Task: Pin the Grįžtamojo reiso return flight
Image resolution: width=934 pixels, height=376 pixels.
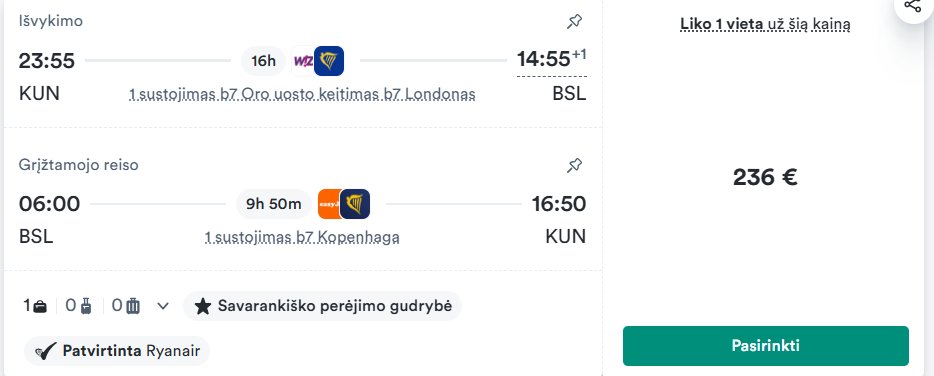Action: click(x=574, y=165)
